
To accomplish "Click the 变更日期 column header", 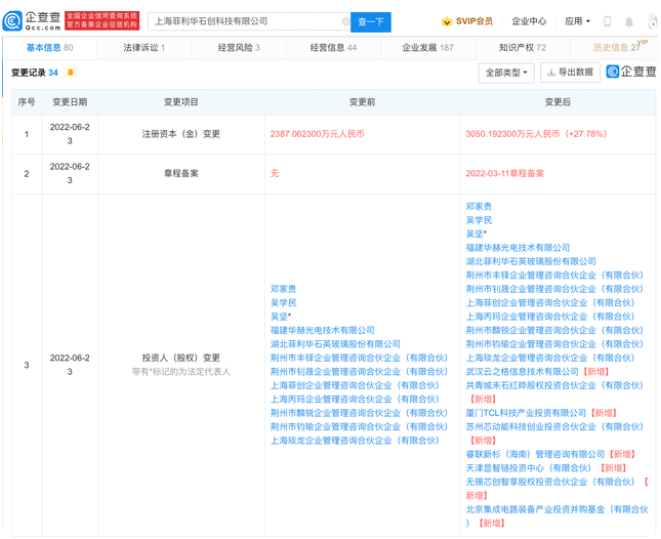I will (x=70, y=102).
